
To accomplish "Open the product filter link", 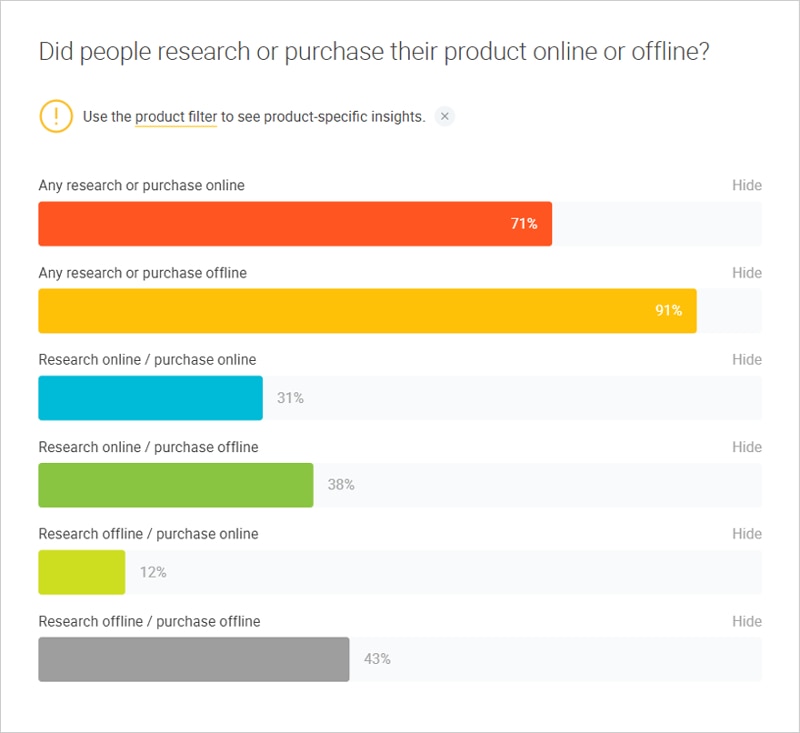I will 176,117.
